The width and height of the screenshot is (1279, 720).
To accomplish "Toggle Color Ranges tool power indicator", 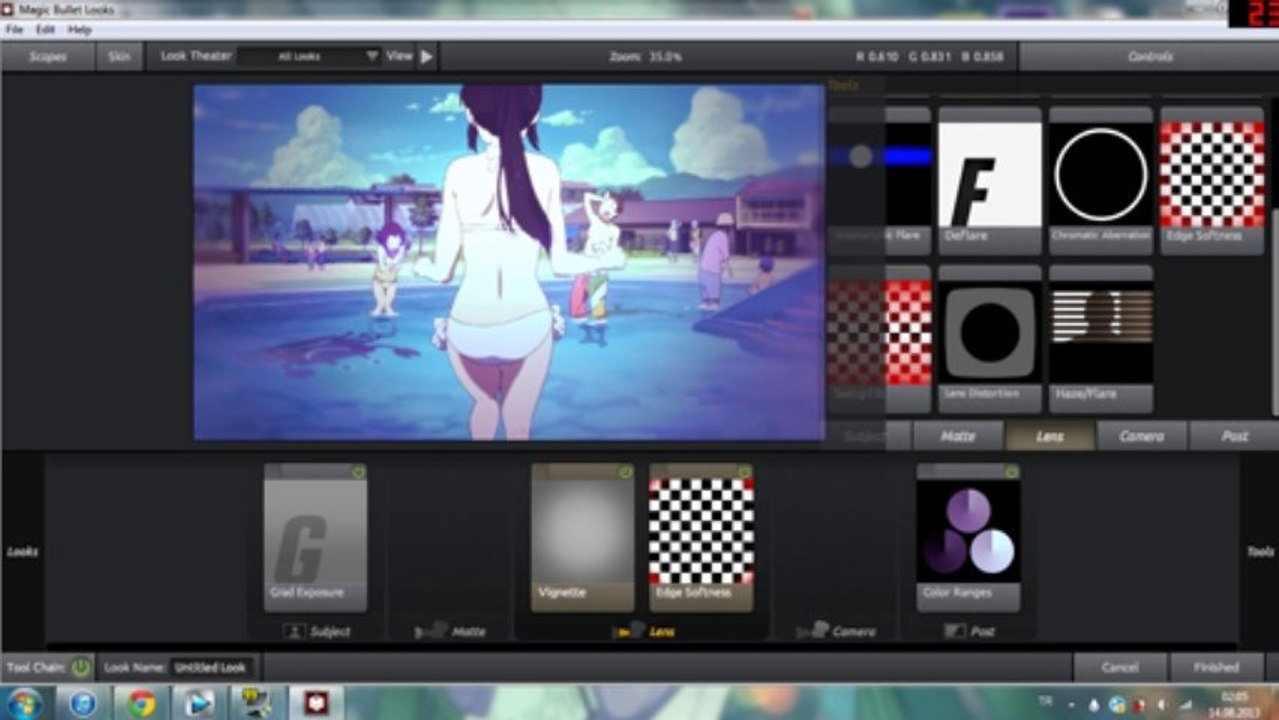I will click(1011, 471).
